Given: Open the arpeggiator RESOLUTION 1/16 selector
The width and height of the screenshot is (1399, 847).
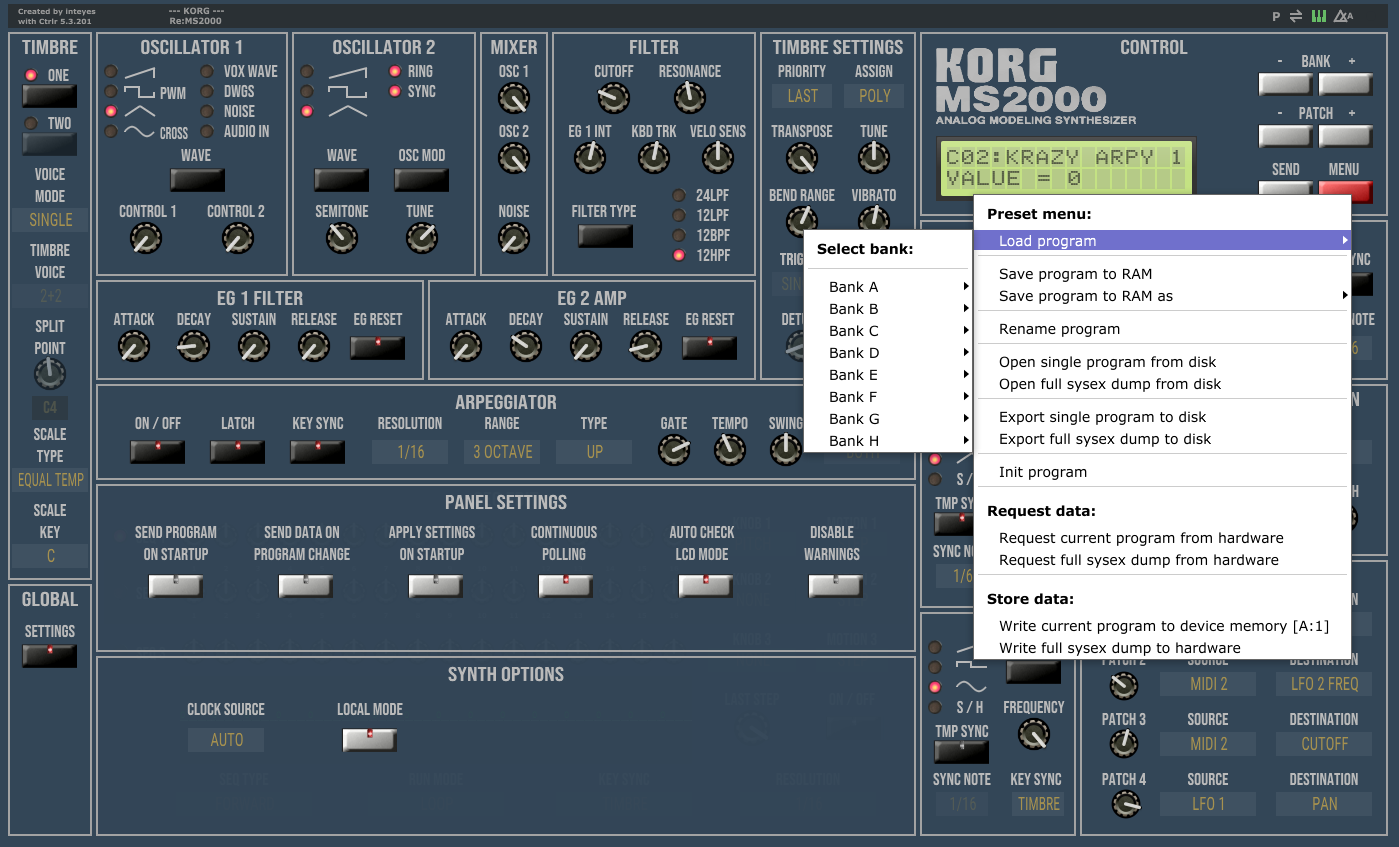Looking at the screenshot, I should [x=410, y=452].
